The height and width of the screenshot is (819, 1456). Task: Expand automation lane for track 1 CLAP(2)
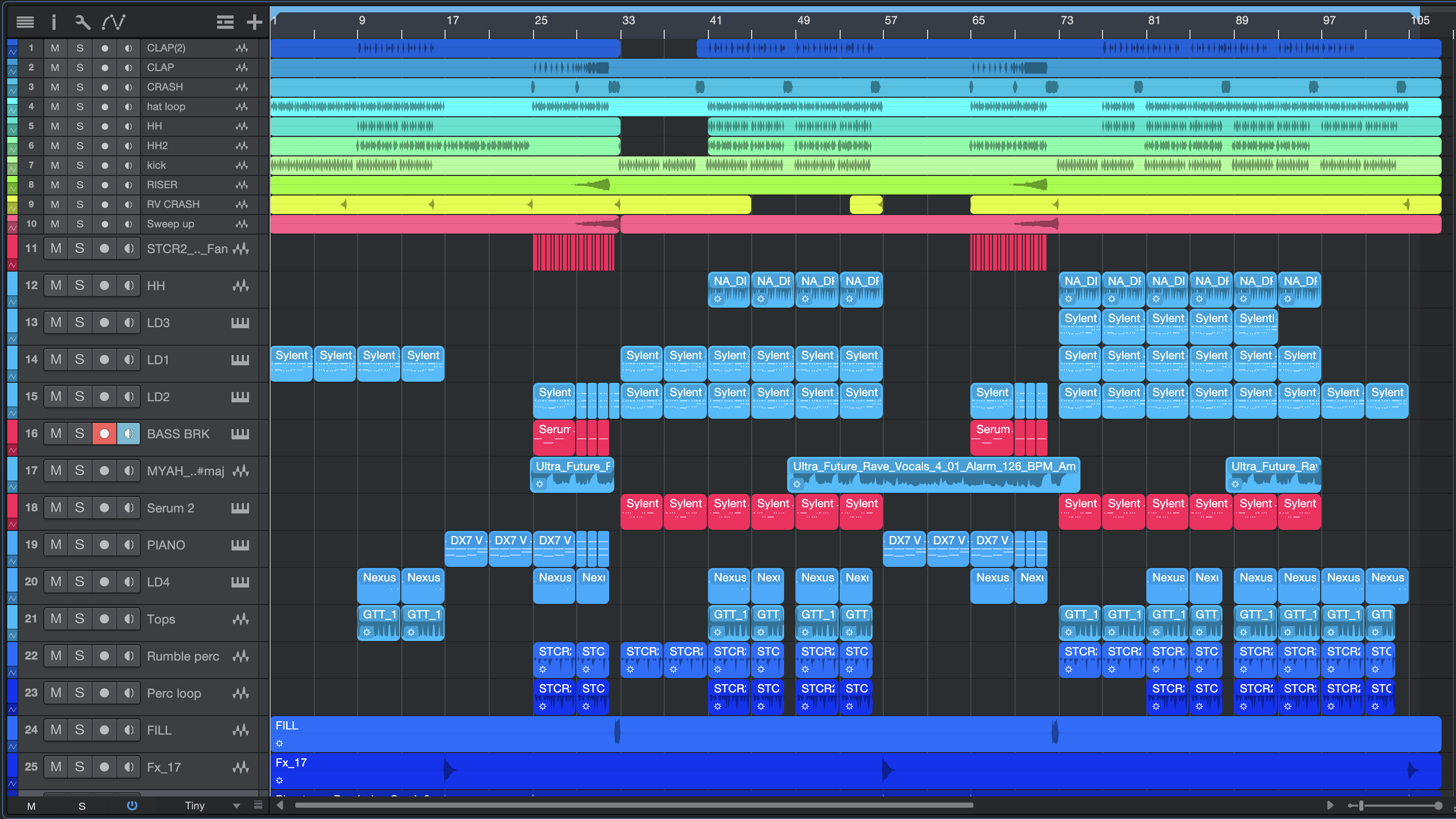[x=12, y=52]
